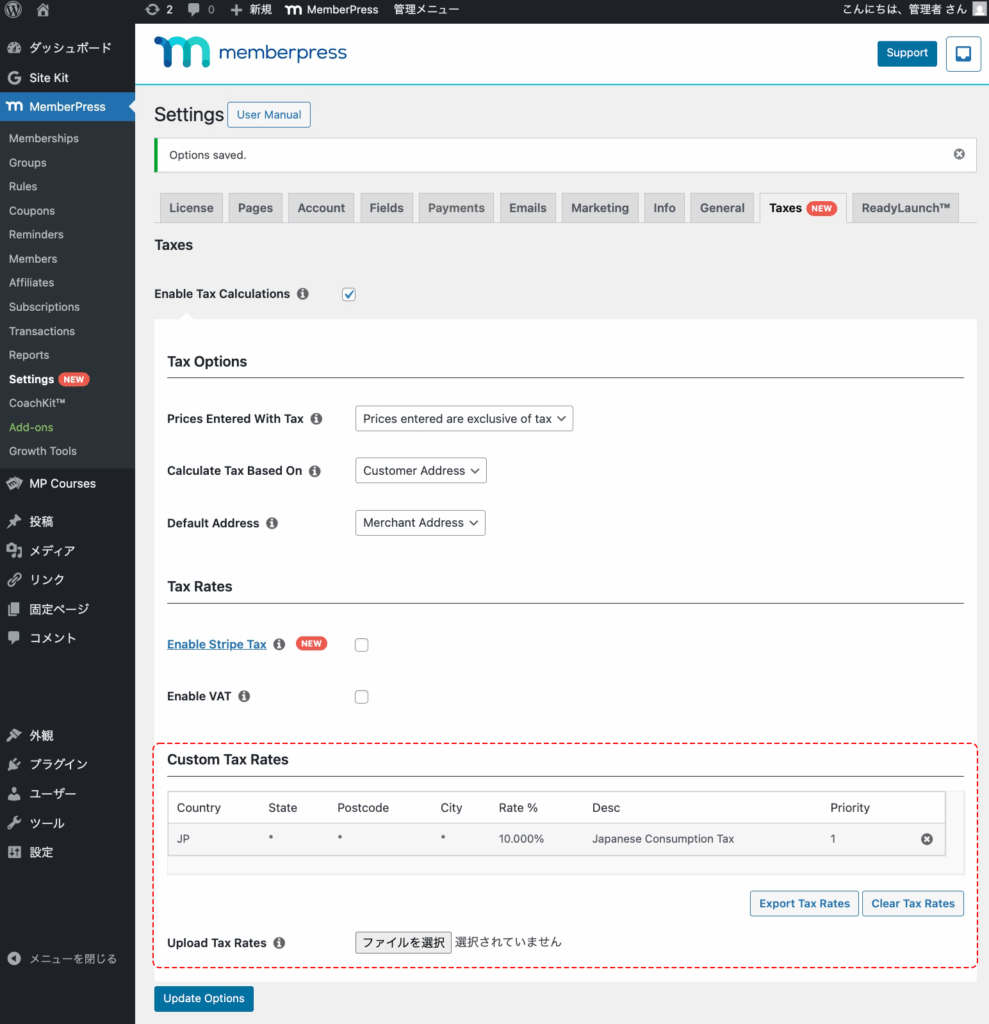Click ユーザー person icon in sidebar
Screen dimensions: 989x1024
[14, 793]
